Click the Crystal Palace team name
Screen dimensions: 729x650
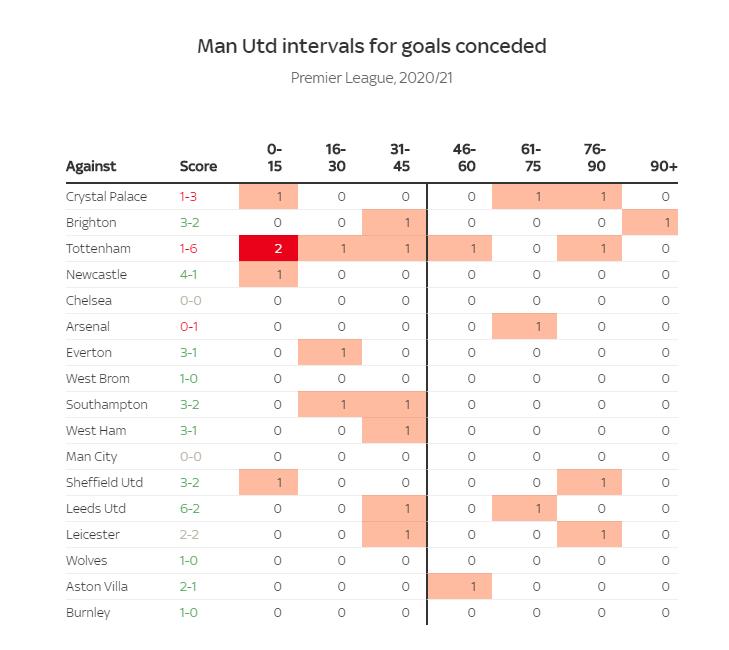[106, 196]
